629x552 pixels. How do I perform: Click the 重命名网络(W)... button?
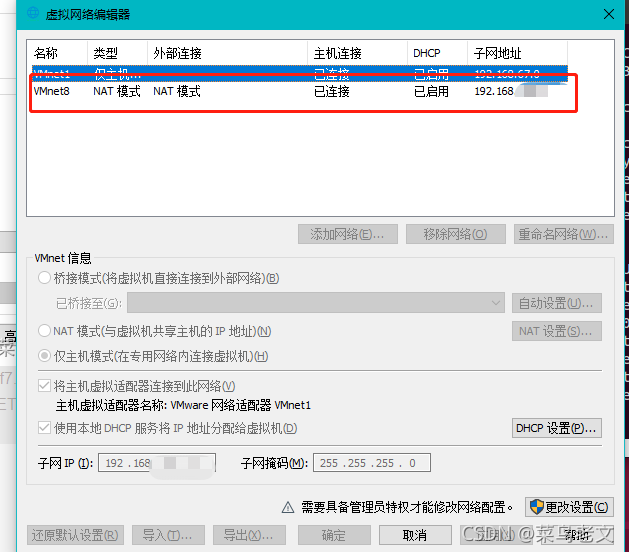(x=564, y=234)
